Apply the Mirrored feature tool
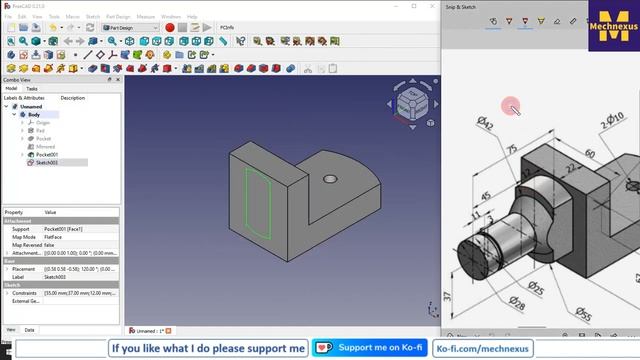 coord(187,69)
